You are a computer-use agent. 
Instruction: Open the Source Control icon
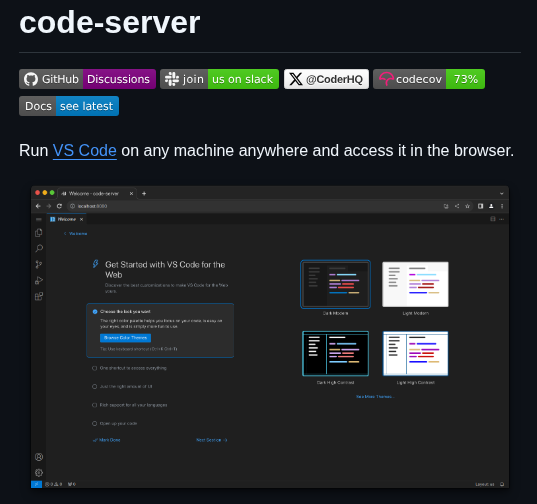(x=39, y=264)
